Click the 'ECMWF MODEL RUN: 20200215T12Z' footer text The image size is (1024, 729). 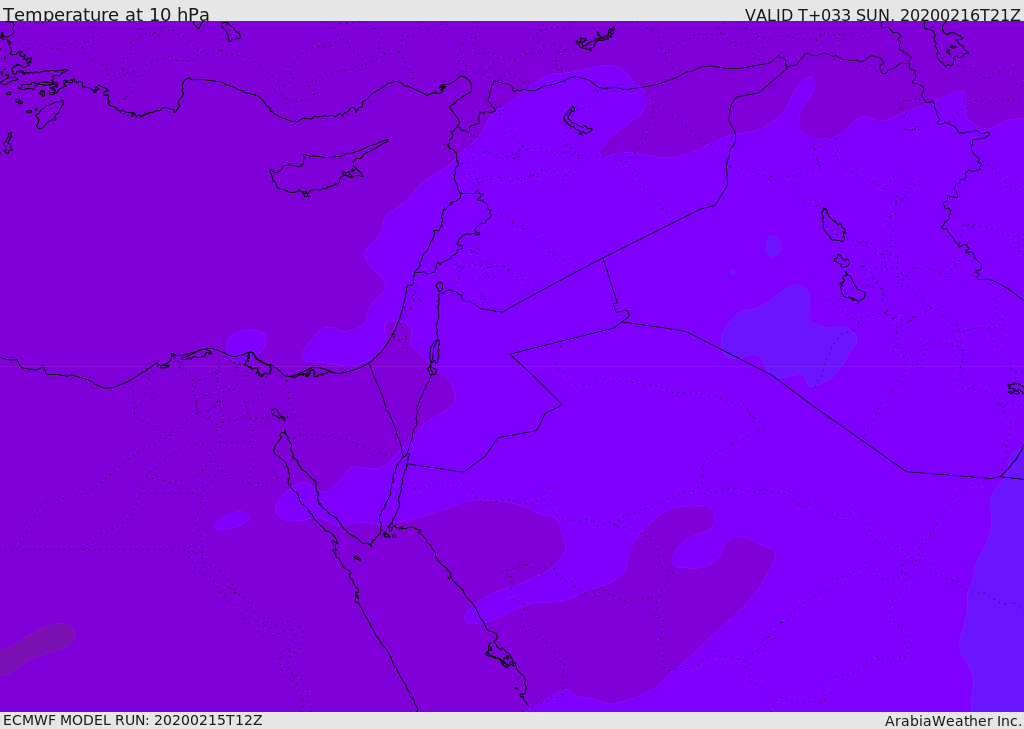pyautogui.click(x=133, y=721)
